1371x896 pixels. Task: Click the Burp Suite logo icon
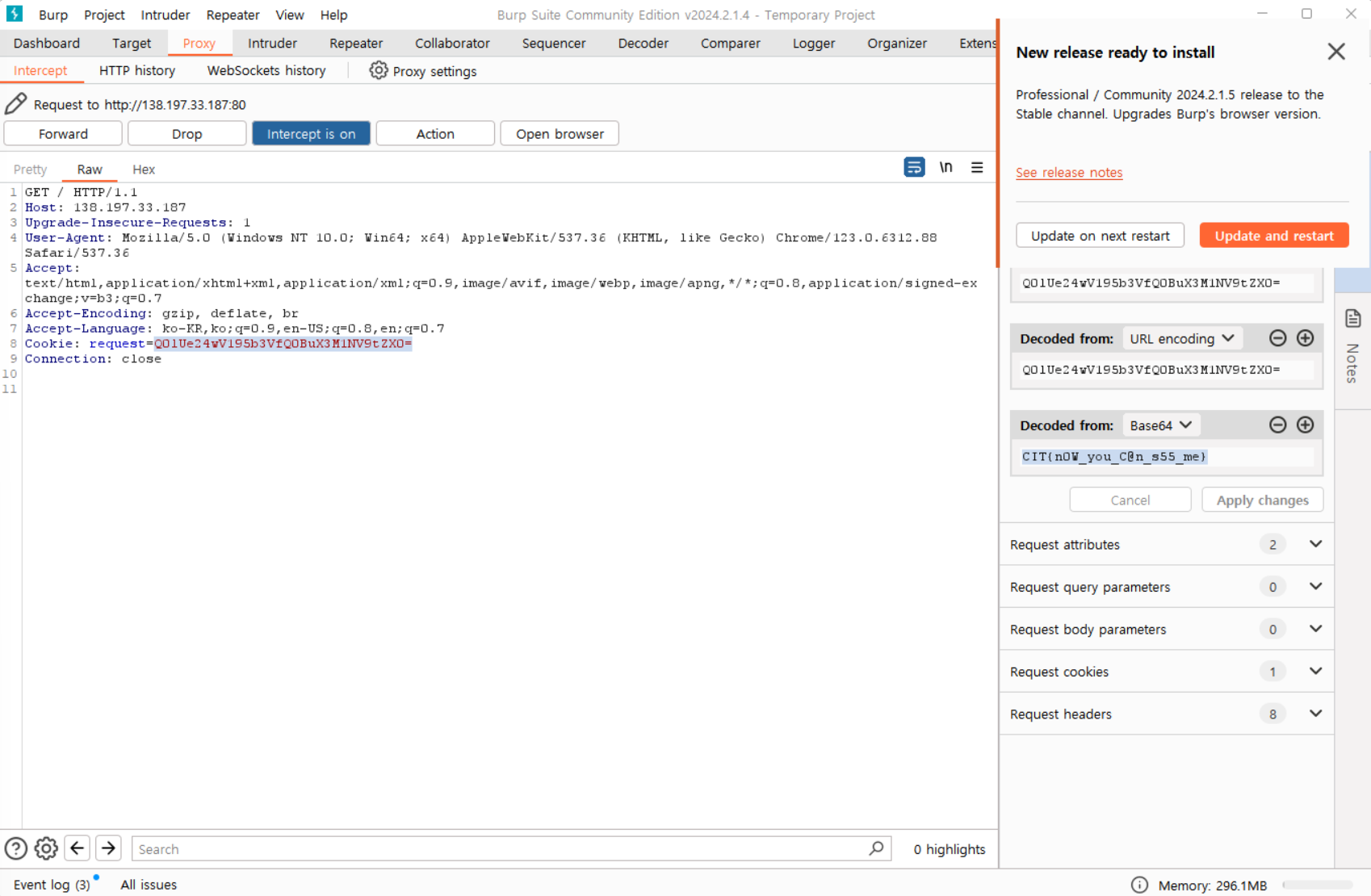15,14
